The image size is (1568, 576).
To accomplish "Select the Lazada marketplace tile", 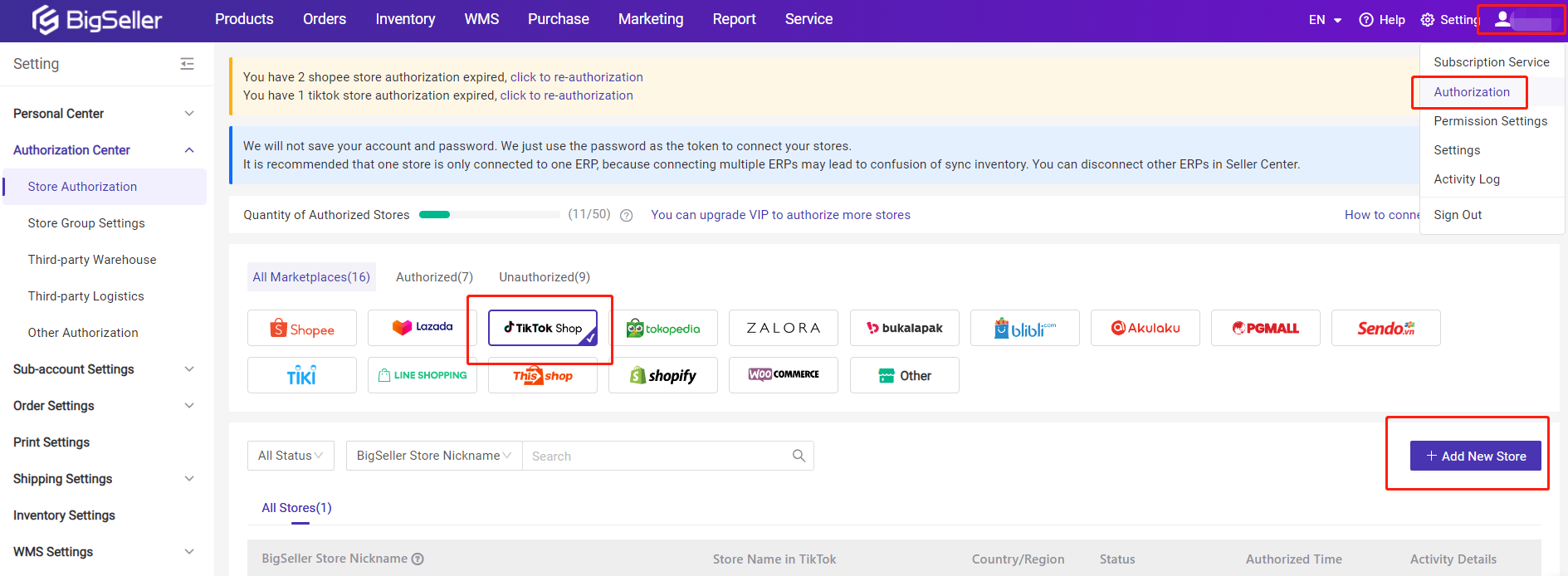I will [x=423, y=328].
